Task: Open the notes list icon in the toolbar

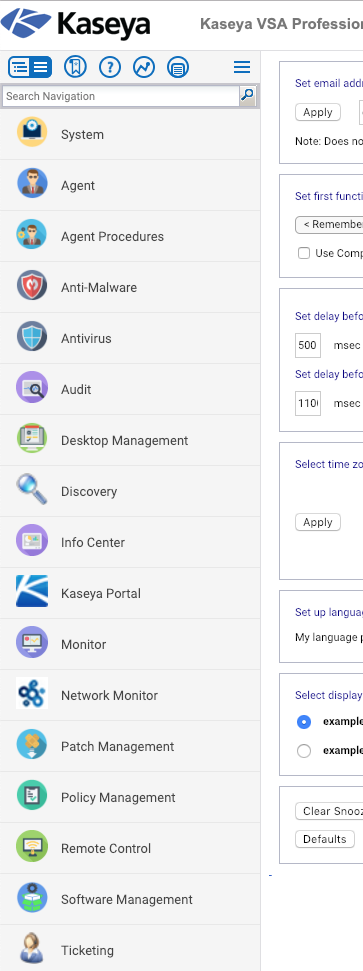Action: [x=178, y=67]
